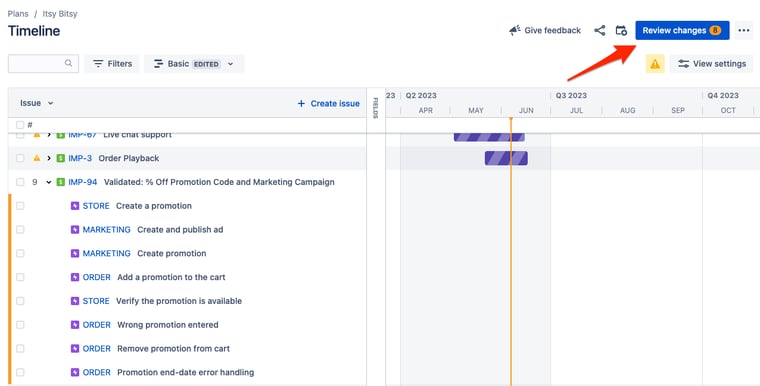Check the box for Create a promotion
The height and width of the screenshot is (386, 760).
(20, 206)
